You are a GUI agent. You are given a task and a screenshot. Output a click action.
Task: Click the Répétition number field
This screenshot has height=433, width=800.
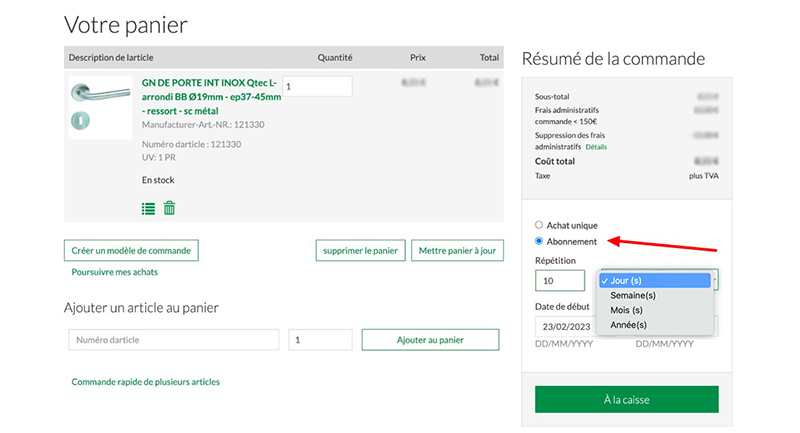[562, 281]
